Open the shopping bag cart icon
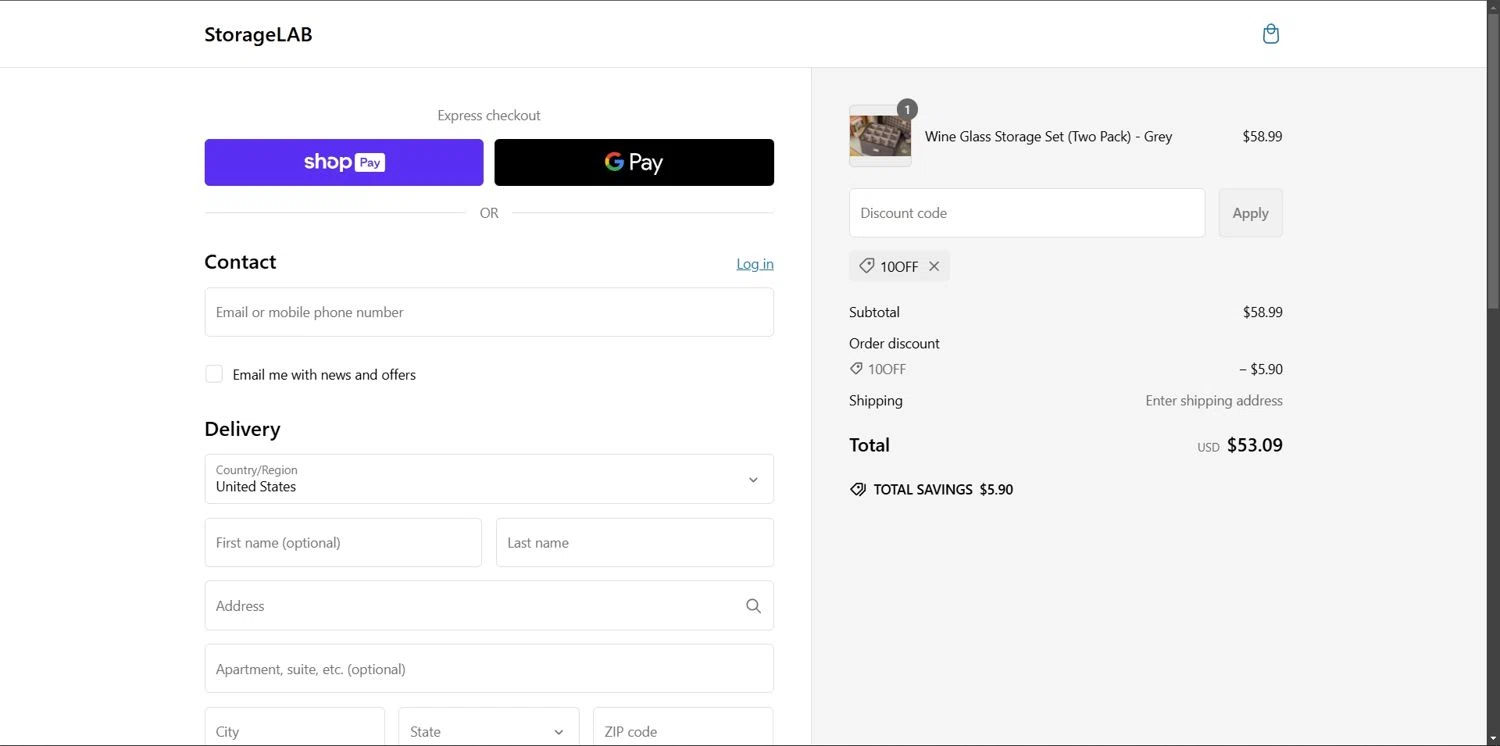The image size is (1500, 746). click(1270, 34)
